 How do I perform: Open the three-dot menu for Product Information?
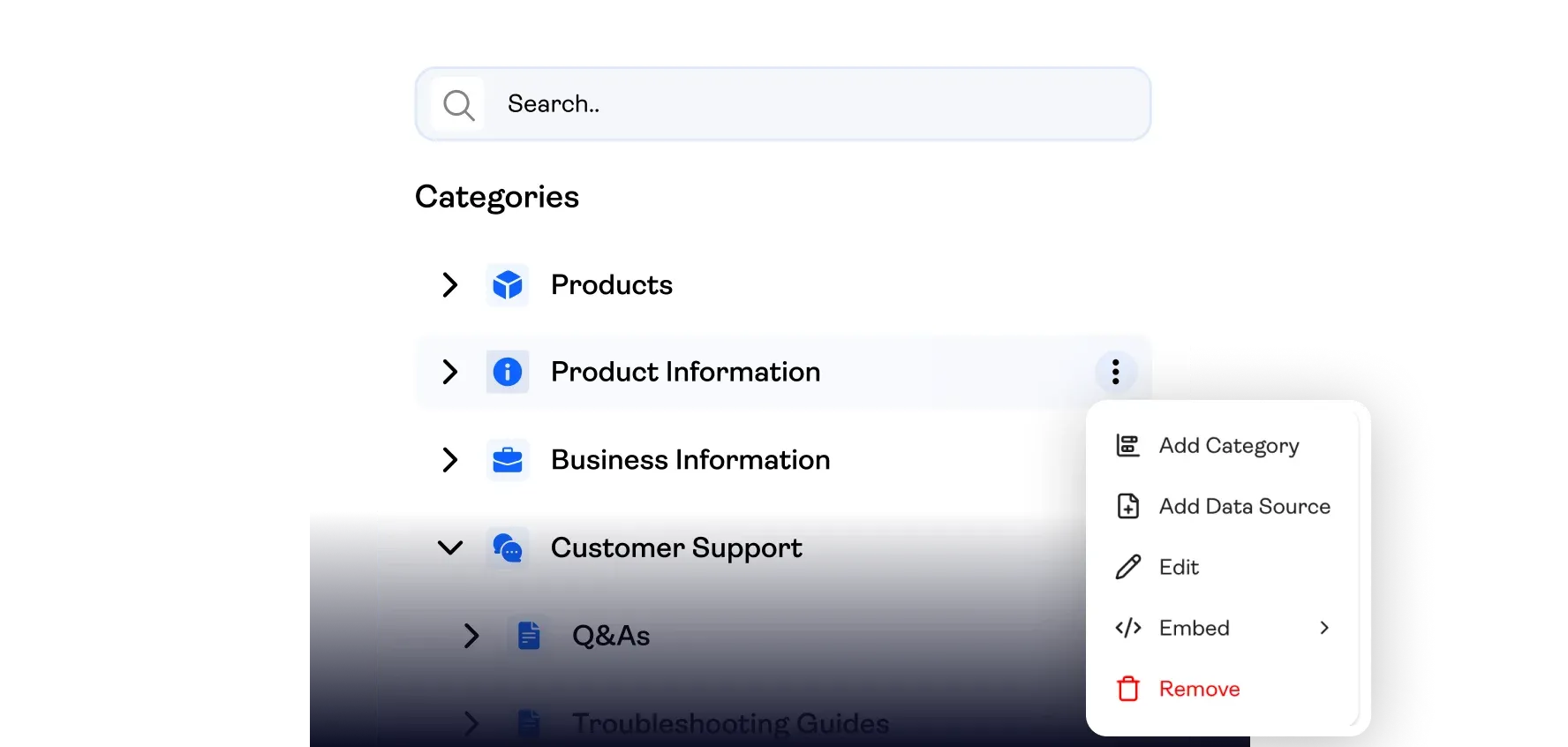pyautogui.click(x=1116, y=372)
